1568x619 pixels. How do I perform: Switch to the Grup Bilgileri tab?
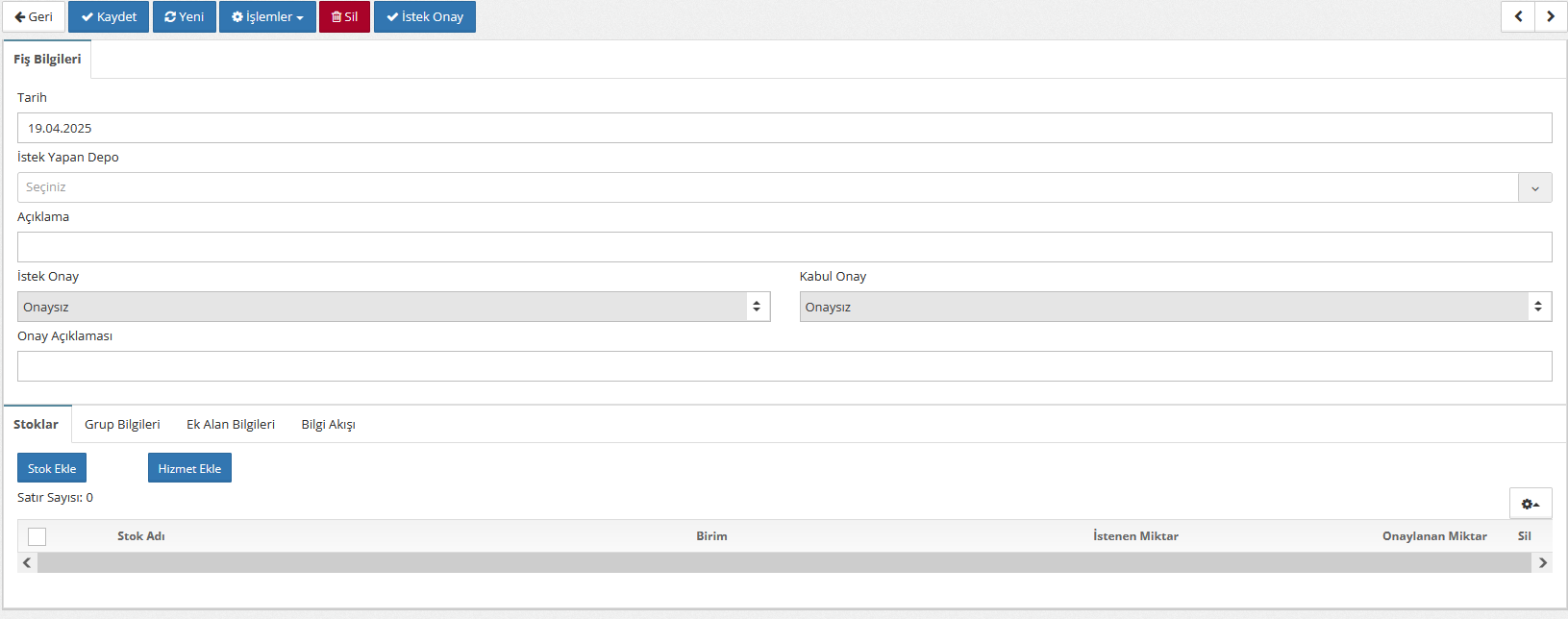122,424
